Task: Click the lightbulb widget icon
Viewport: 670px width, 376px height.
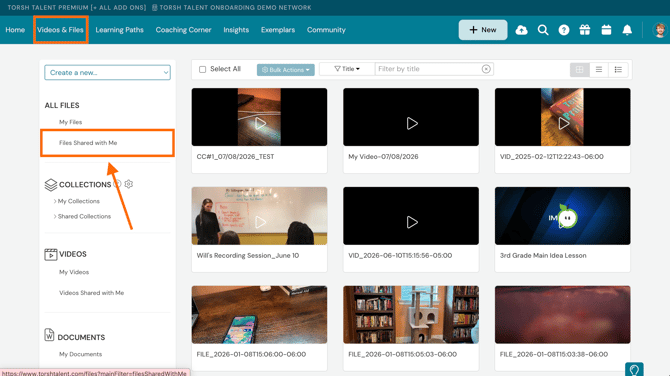Action: [634, 370]
